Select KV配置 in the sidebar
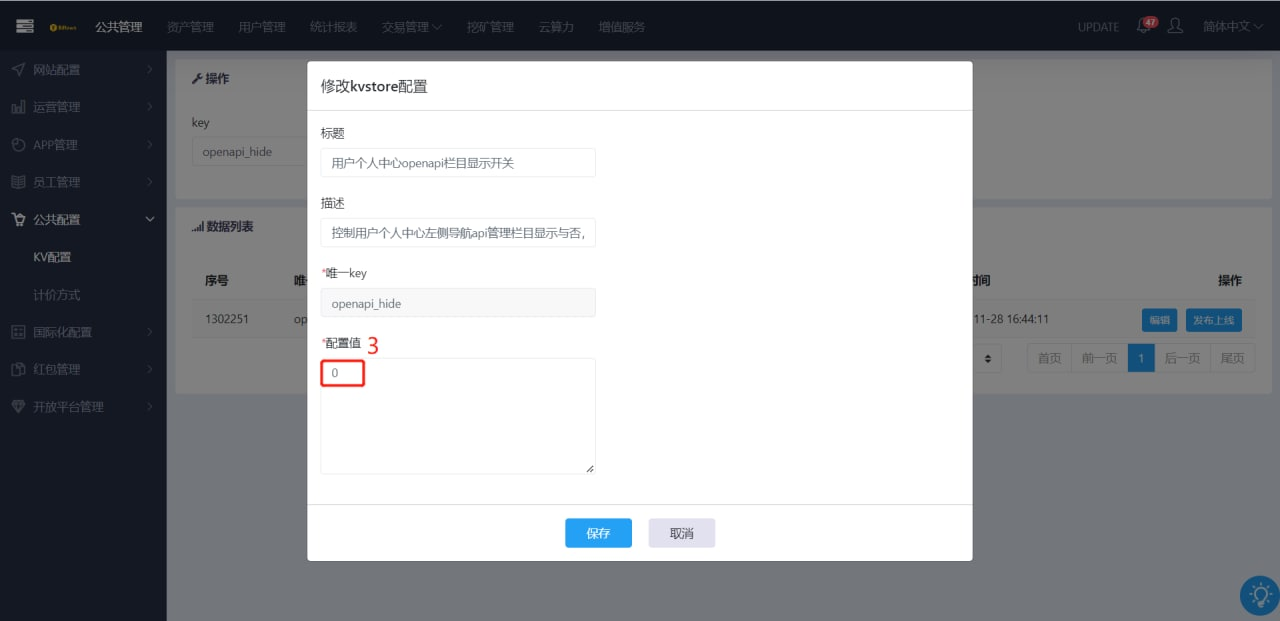The image size is (1280, 621). [x=52, y=257]
